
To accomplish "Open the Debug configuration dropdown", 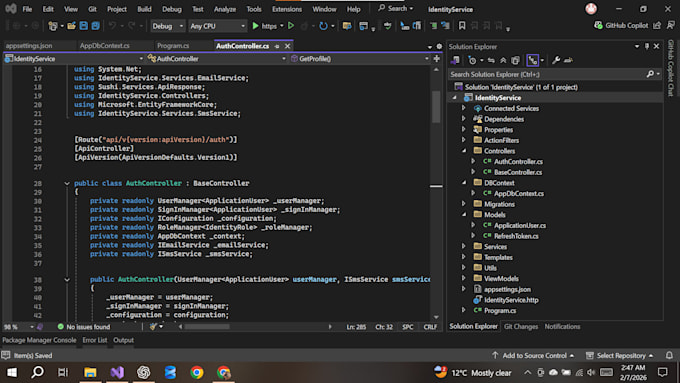I will tap(167, 26).
